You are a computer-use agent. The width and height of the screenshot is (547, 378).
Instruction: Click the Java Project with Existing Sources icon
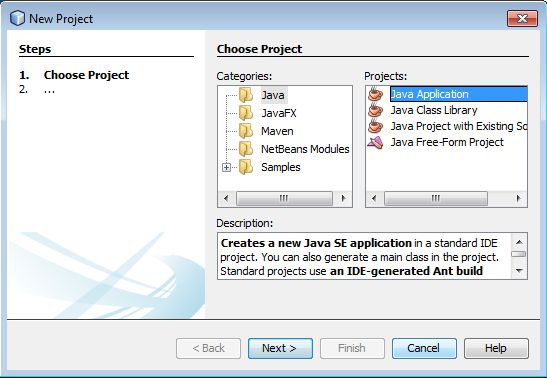(375, 126)
